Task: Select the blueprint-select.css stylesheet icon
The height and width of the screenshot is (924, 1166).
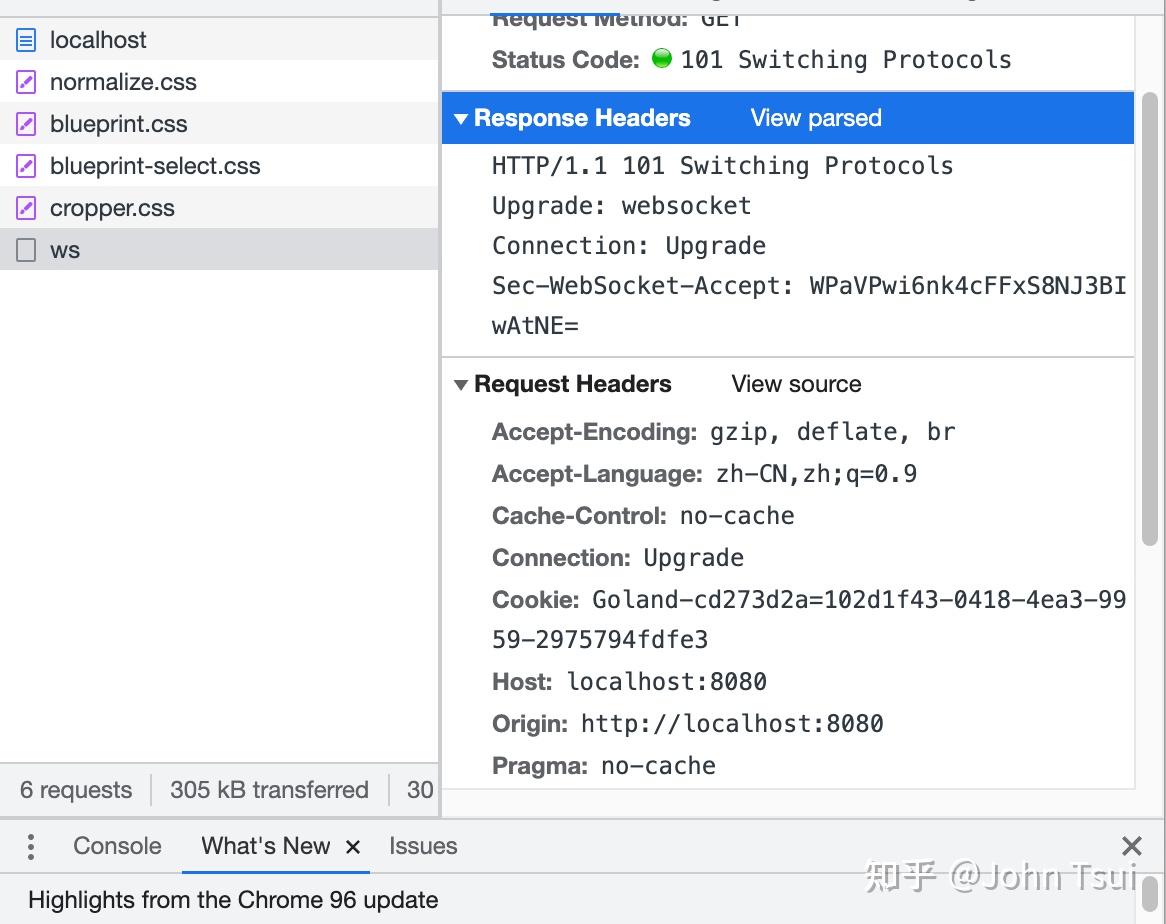Action: 24,166
